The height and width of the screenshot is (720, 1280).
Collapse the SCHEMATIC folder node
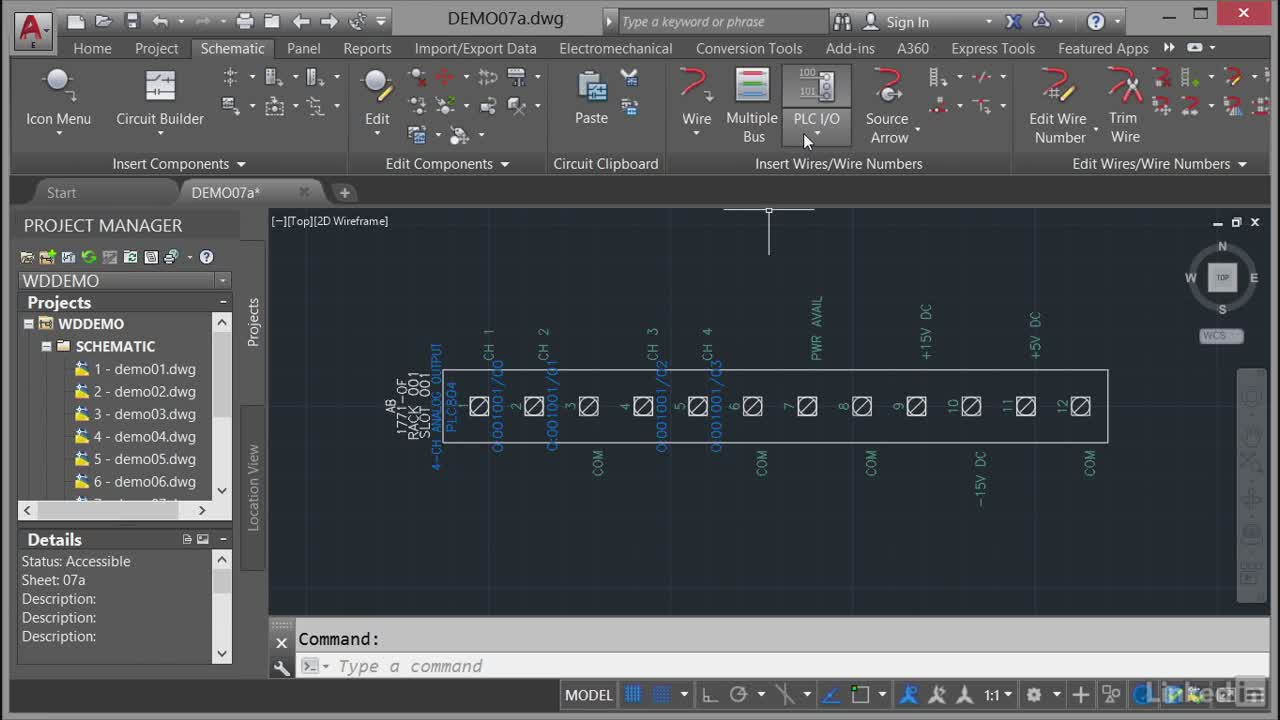tap(46, 346)
